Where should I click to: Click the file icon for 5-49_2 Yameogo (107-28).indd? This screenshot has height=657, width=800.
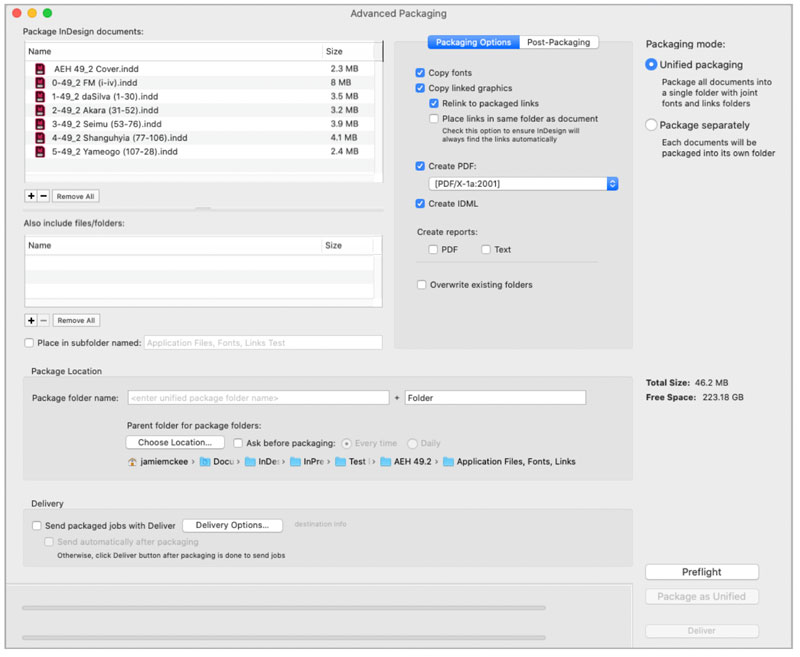pyautogui.click(x=40, y=151)
